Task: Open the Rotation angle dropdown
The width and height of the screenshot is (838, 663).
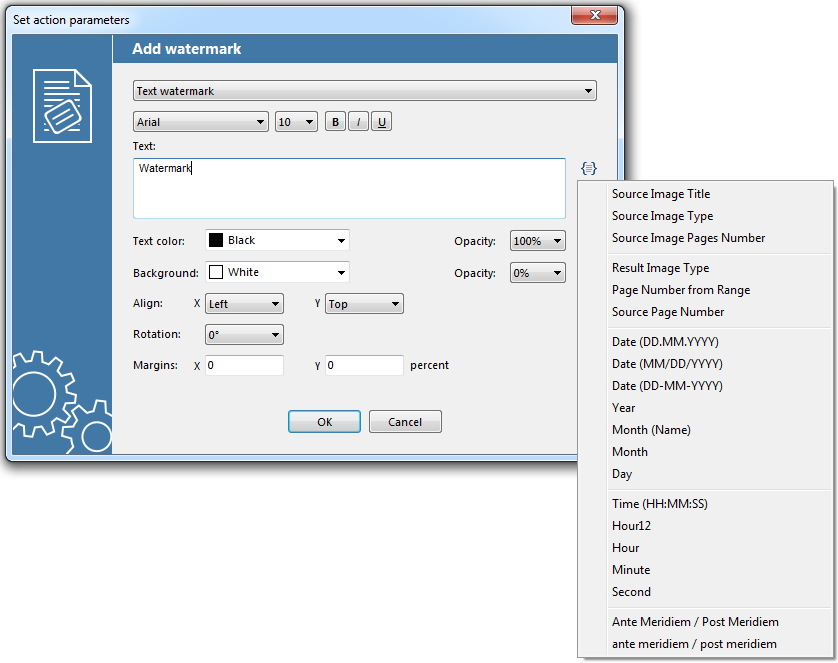Action: [244, 335]
